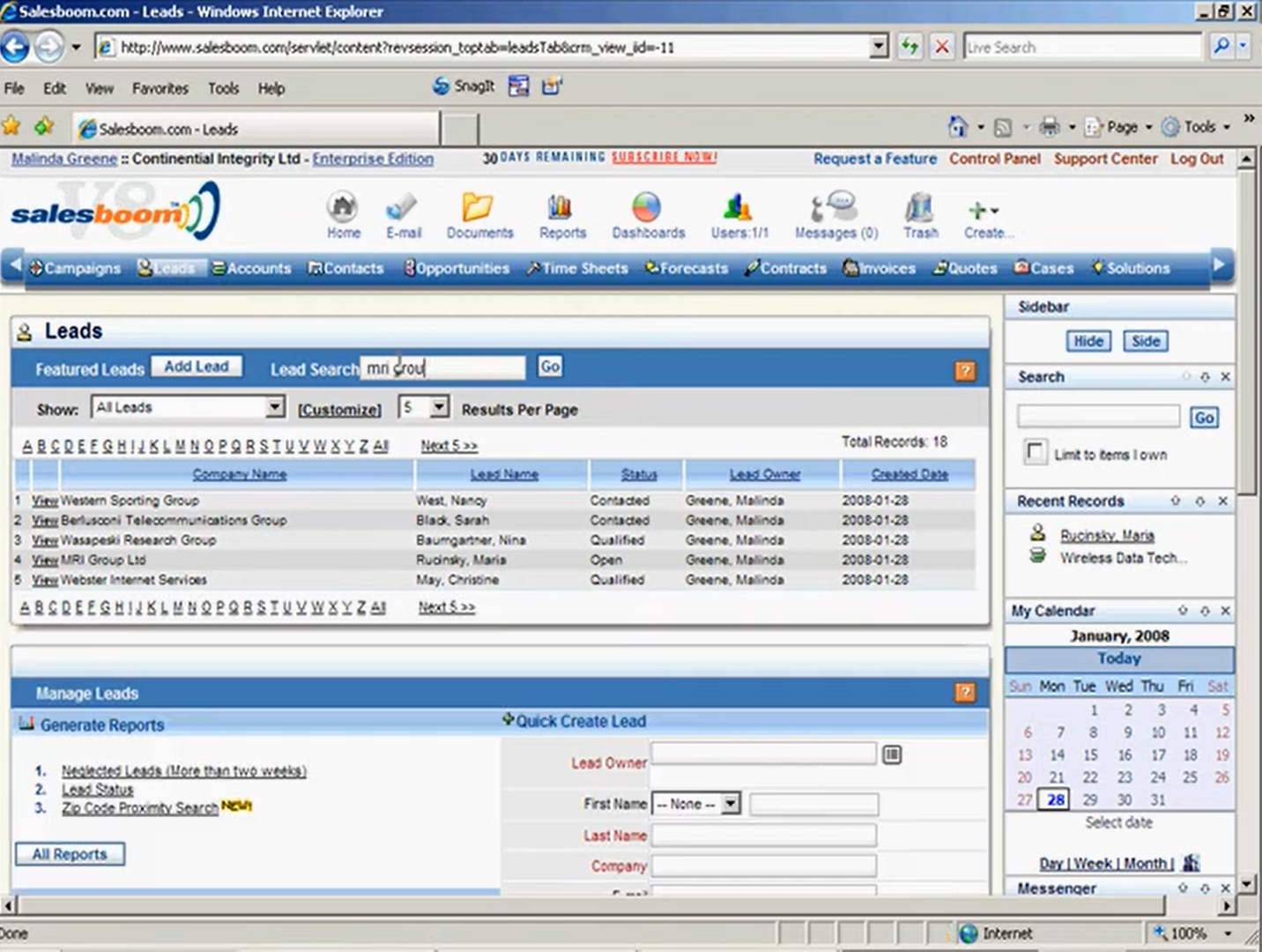Click the Lead Owner lookup icon
The height and width of the screenshot is (952, 1262).
[x=892, y=755]
